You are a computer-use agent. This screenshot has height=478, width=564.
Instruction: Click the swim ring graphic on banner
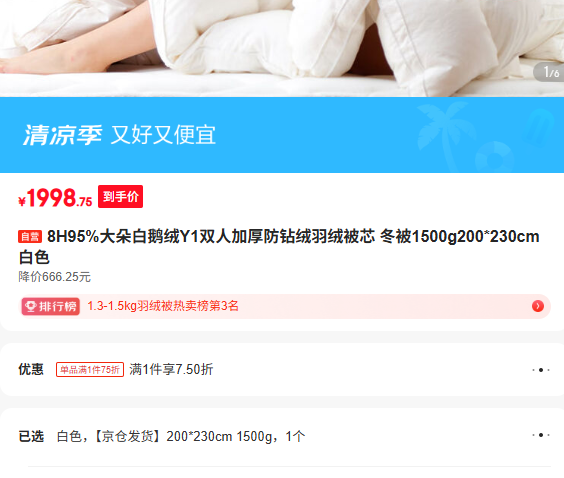(x=496, y=157)
